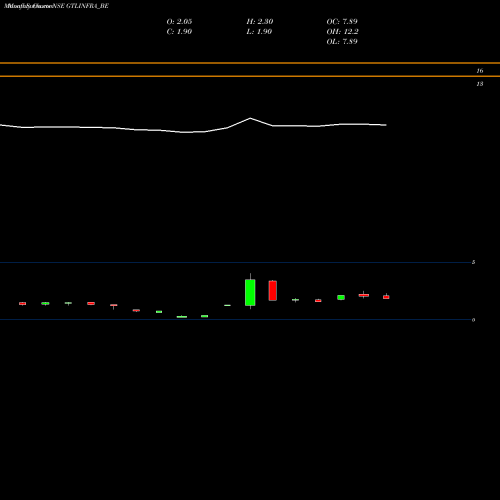This screenshot has height=500, width=500.
Task: Select the low price label L: 1.90
Action: pyautogui.click(x=259, y=32)
